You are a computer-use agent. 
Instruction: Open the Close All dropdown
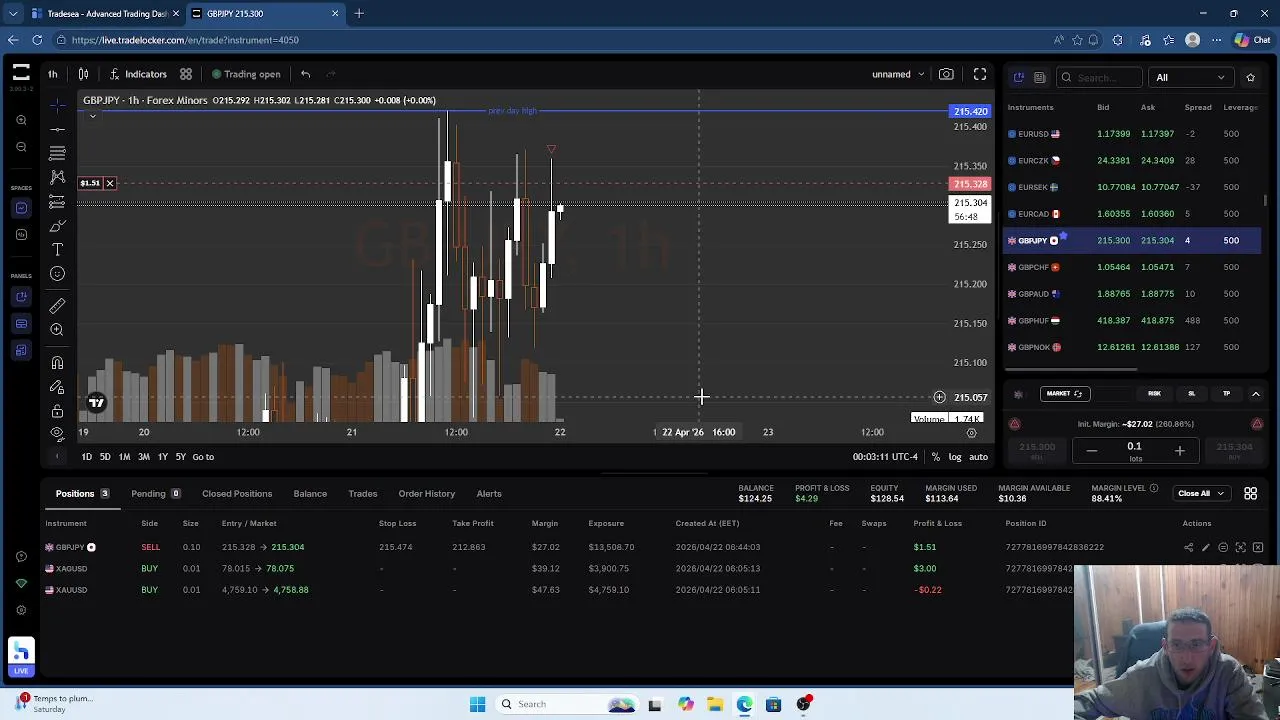(1200, 493)
